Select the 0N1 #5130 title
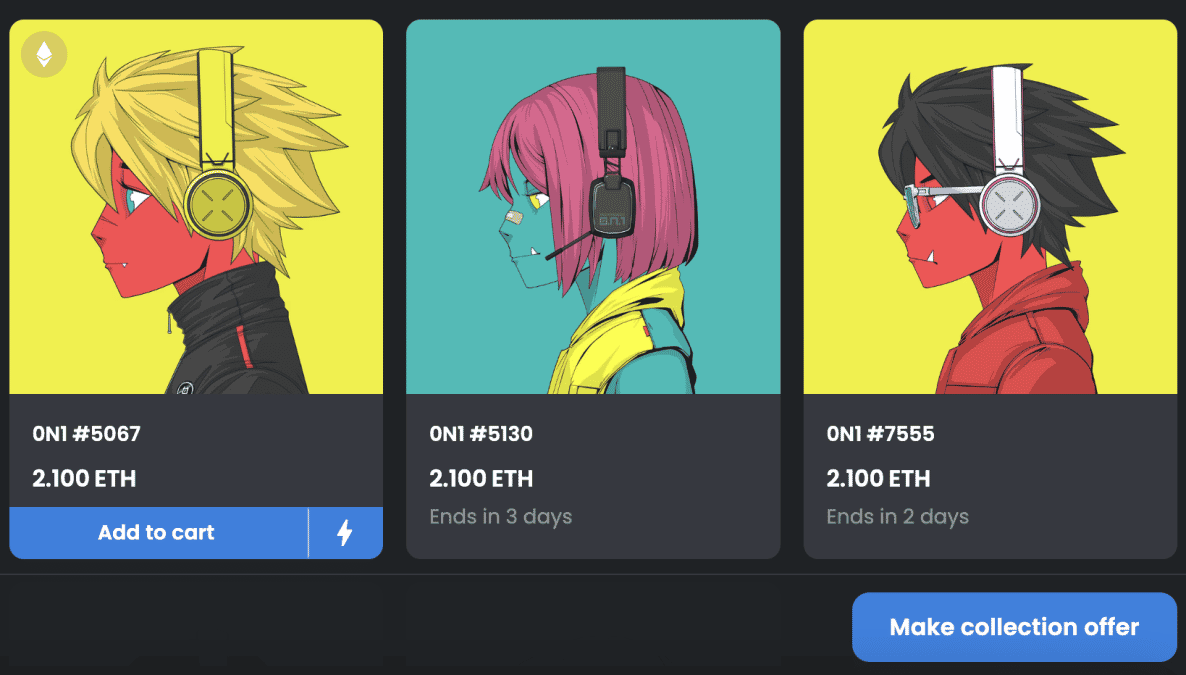This screenshot has width=1186, height=675. click(x=481, y=434)
